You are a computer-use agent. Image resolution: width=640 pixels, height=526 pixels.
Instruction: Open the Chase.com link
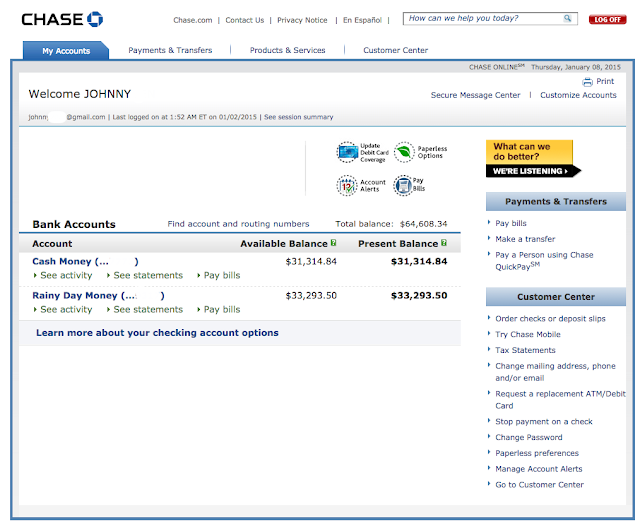tap(193, 20)
